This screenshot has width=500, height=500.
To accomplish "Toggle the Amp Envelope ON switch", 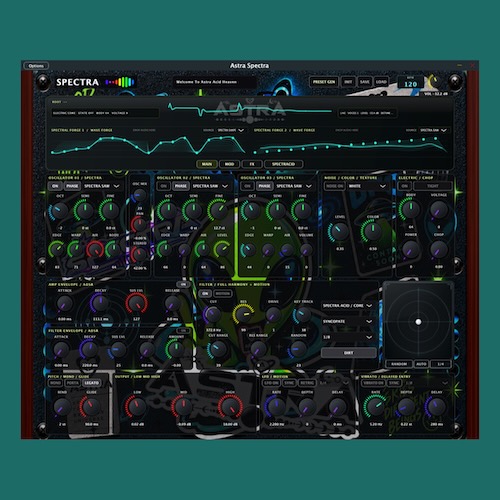I will [183, 284].
